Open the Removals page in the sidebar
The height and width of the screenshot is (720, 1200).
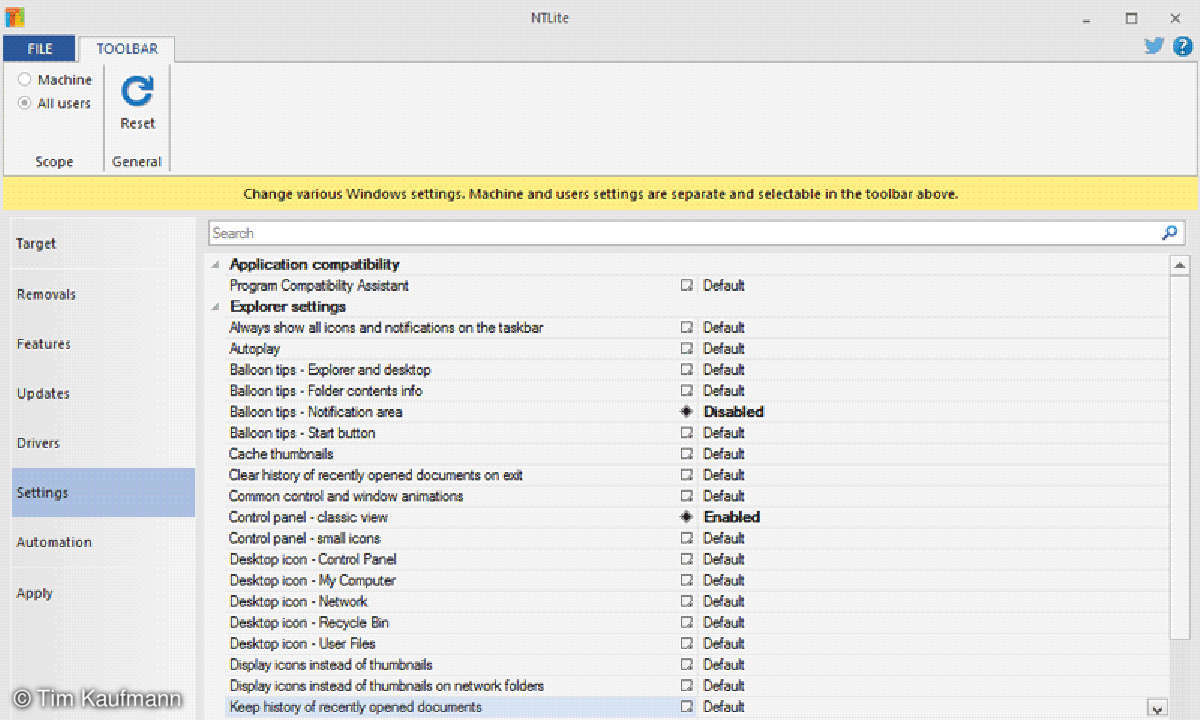(103, 294)
